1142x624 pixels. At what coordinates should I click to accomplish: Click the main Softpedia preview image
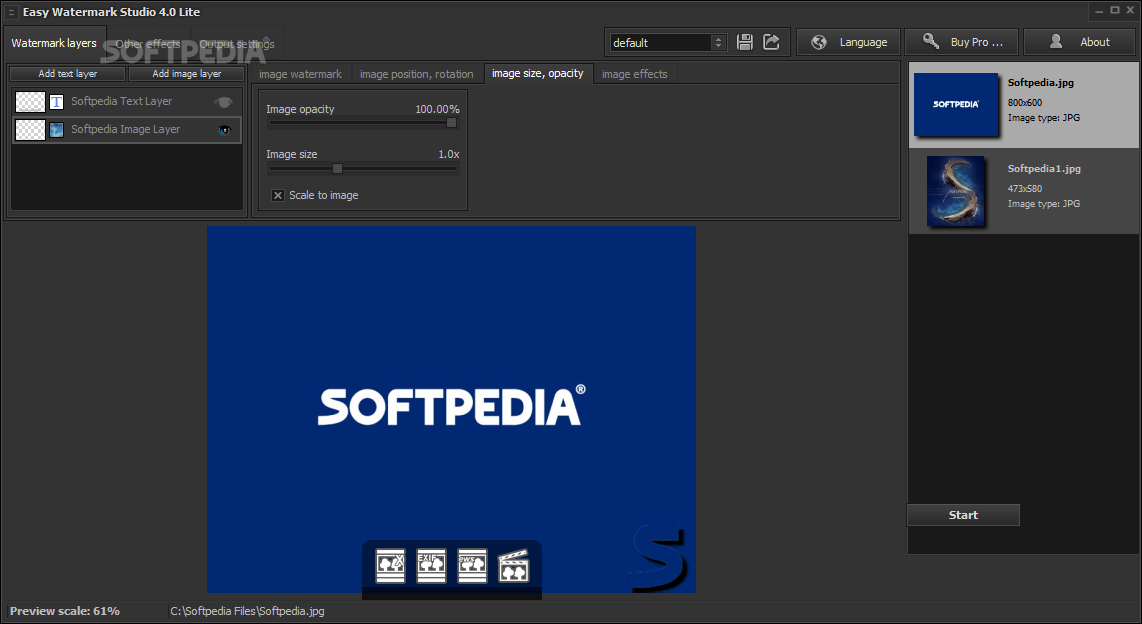(452, 409)
